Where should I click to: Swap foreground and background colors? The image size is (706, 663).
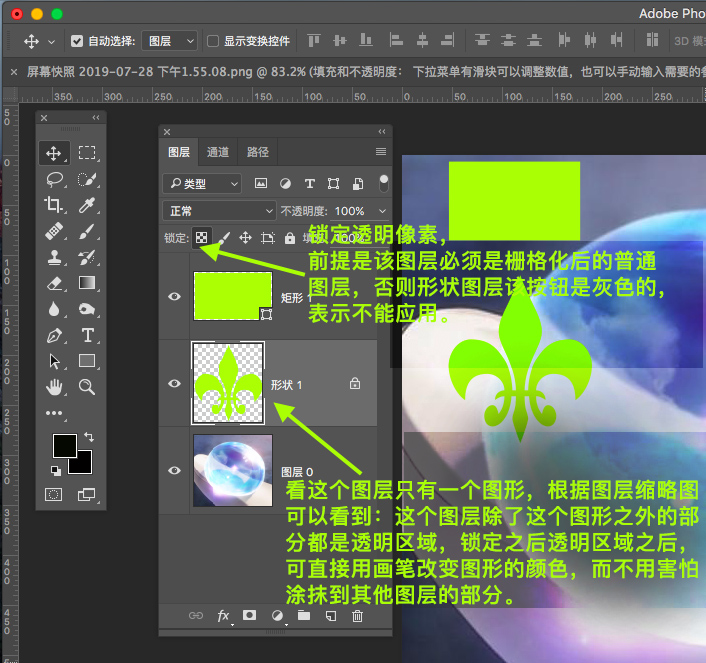pyautogui.click(x=89, y=436)
